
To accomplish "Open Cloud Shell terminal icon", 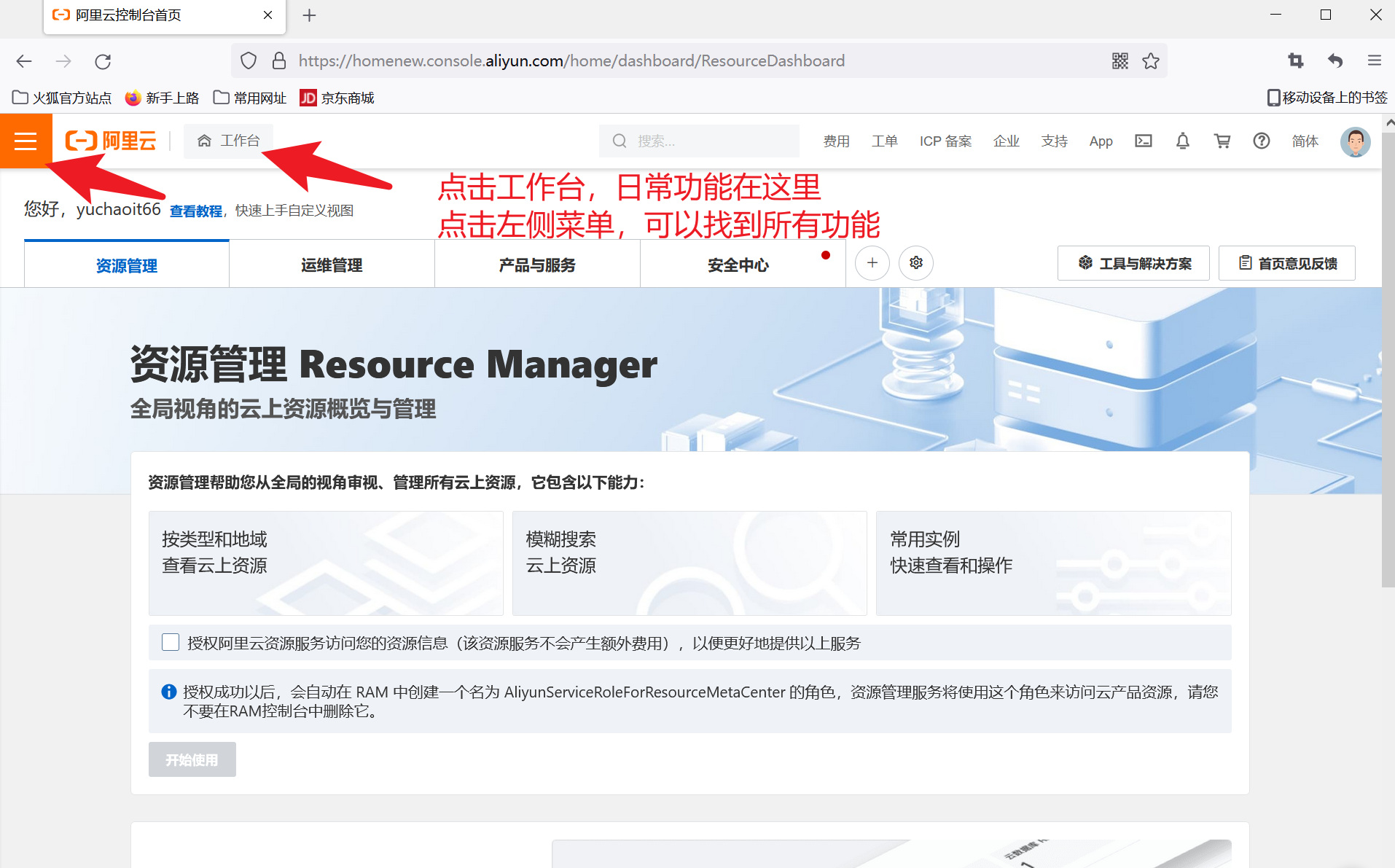I will point(1143,141).
